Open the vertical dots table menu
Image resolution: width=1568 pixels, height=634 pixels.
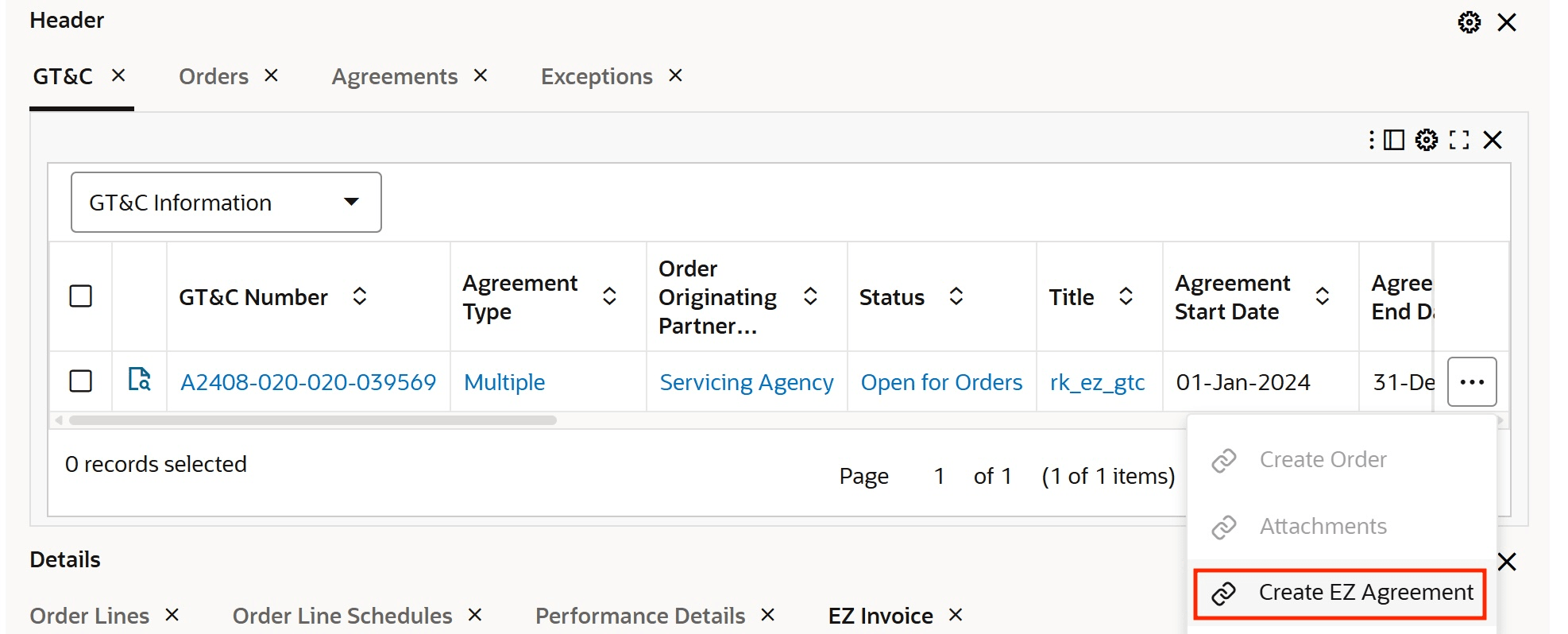[x=1372, y=140]
